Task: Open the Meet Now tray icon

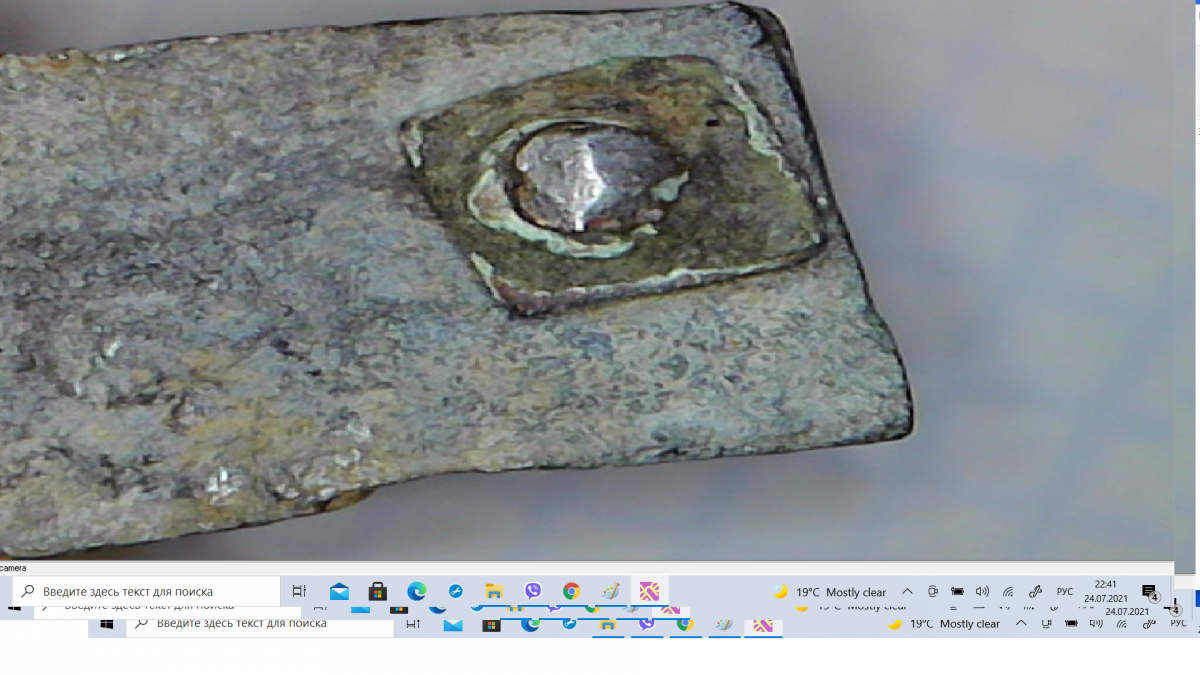Action: click(x=932, y=592)
